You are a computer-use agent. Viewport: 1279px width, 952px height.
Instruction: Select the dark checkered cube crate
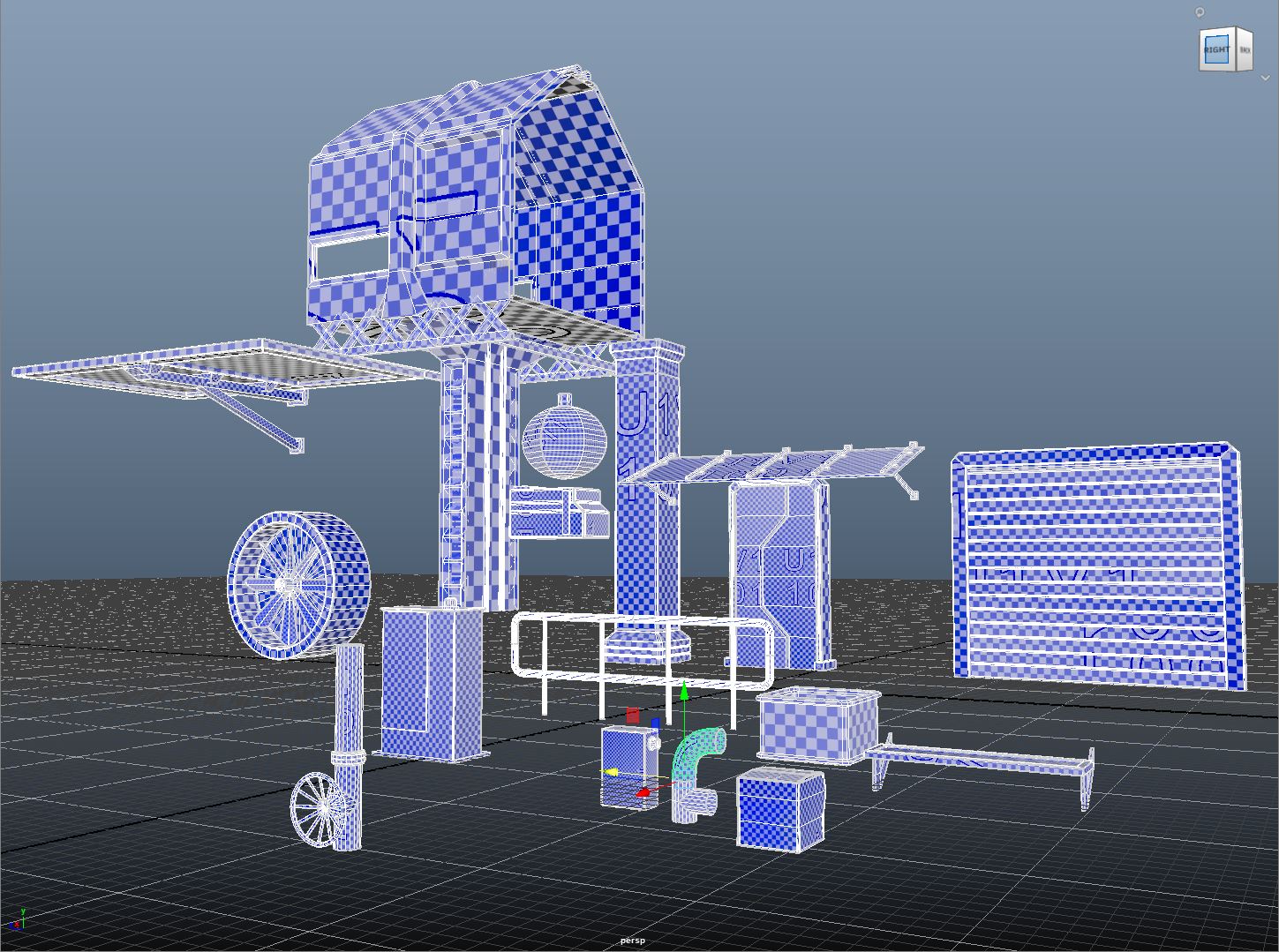[x=779, y=809]
